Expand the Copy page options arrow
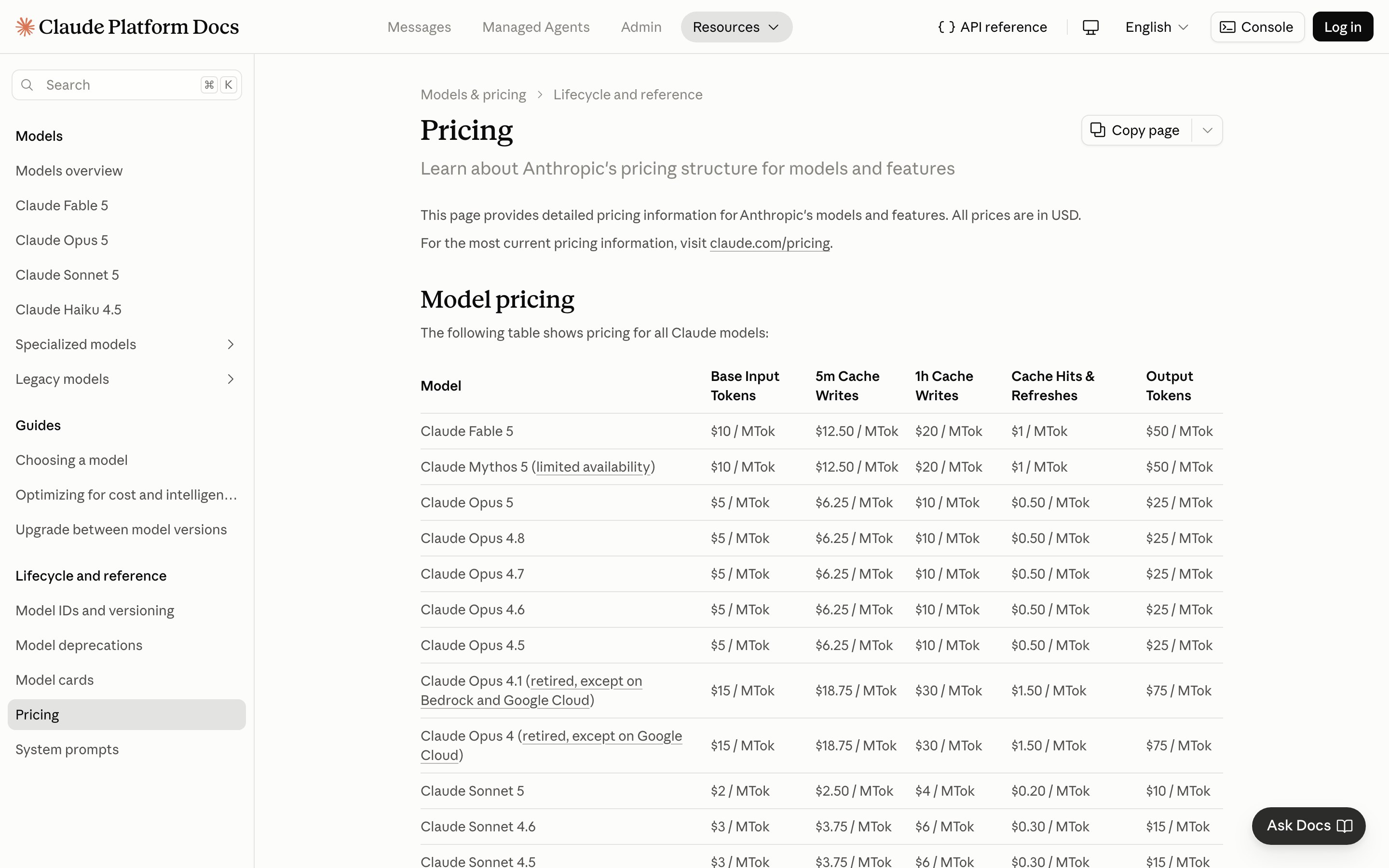Screen dimensions: 1389x868 tap(1208, 130)
